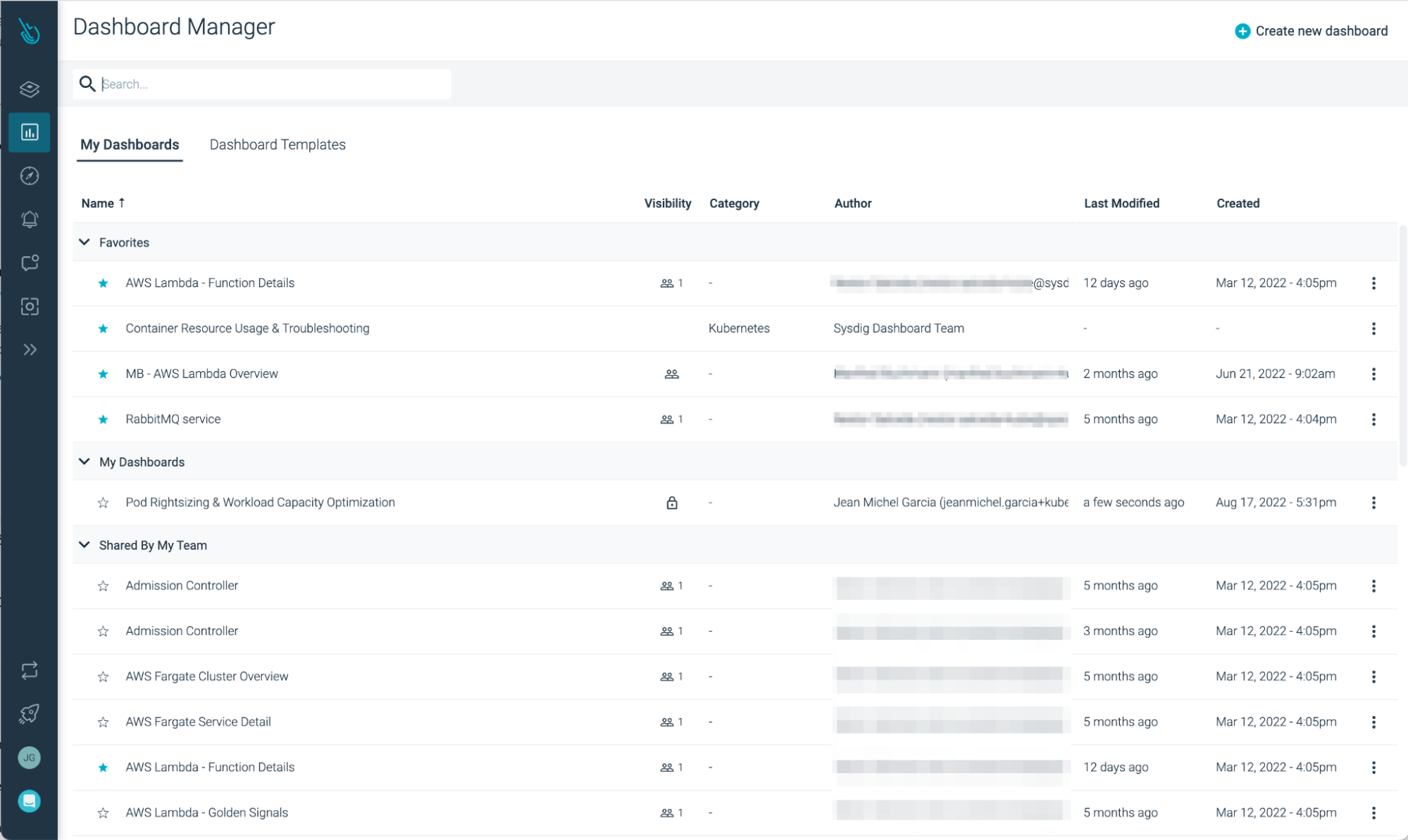This screenshot has width=1408, height=840.
Task: Favorite the Pod Rightsizing dashboard star
Action: [x=104, y=503]
